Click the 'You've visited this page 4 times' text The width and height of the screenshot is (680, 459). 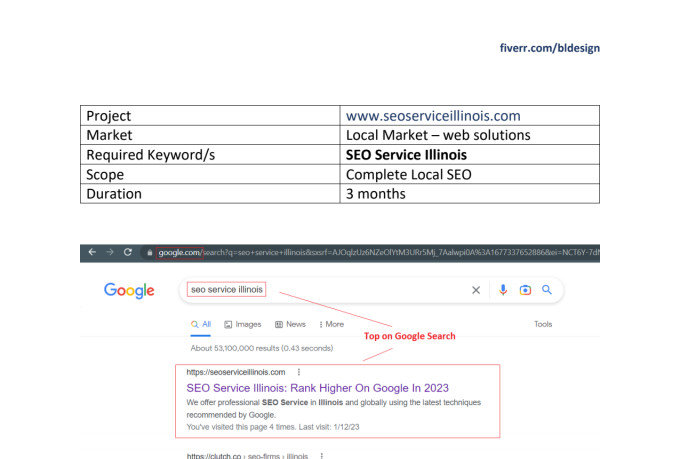pos(273,427)
